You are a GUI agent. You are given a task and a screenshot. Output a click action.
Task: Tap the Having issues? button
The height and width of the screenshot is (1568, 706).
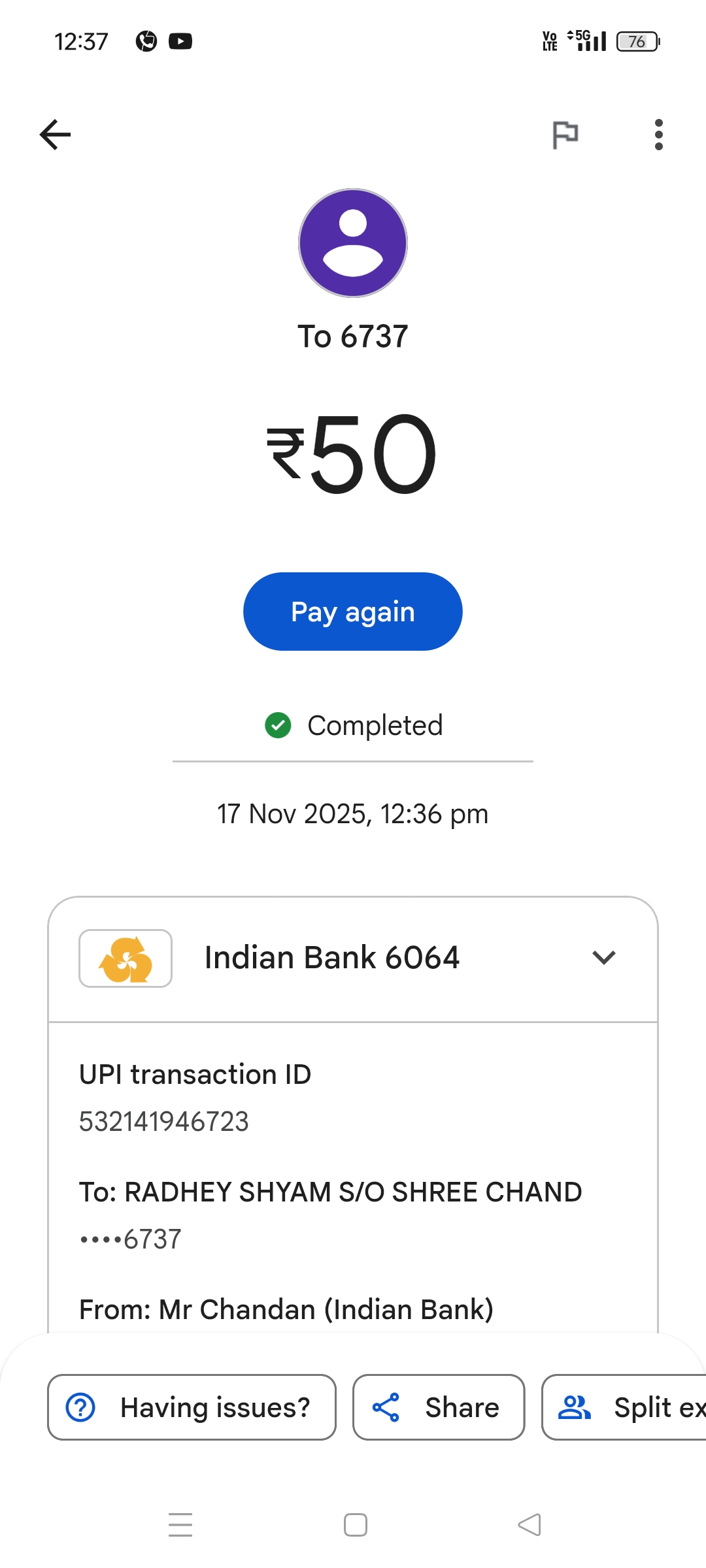point(192,1407)
